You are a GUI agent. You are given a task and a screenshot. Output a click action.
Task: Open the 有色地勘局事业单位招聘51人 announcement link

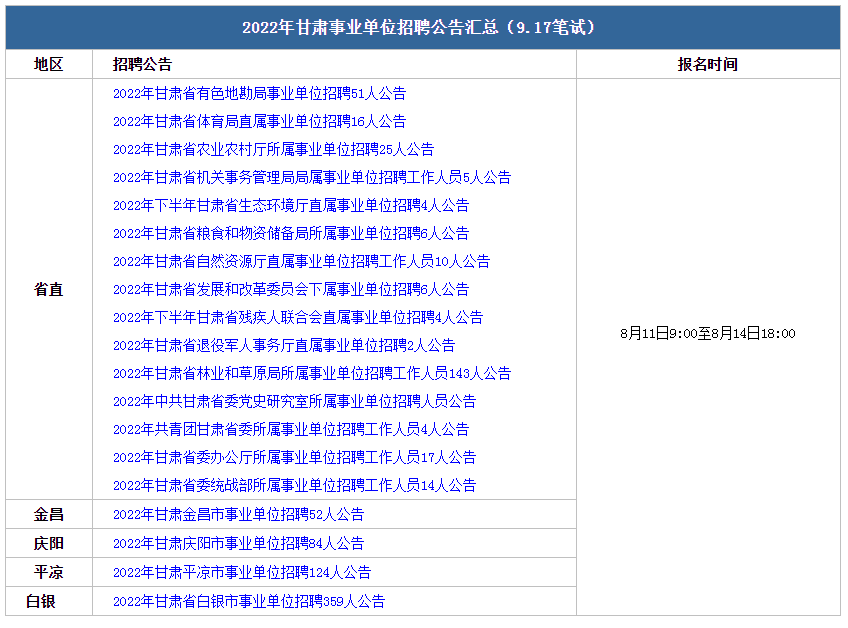click(x=260, y=94)
